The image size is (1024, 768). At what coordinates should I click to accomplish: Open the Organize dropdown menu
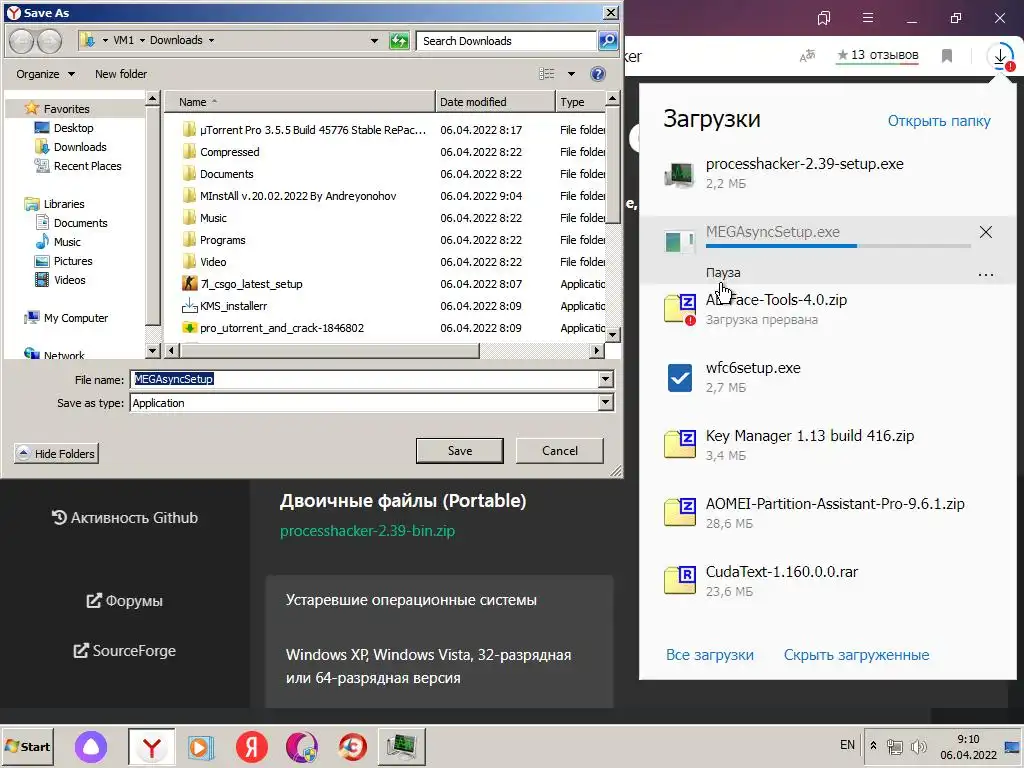(x=45, y=74)
